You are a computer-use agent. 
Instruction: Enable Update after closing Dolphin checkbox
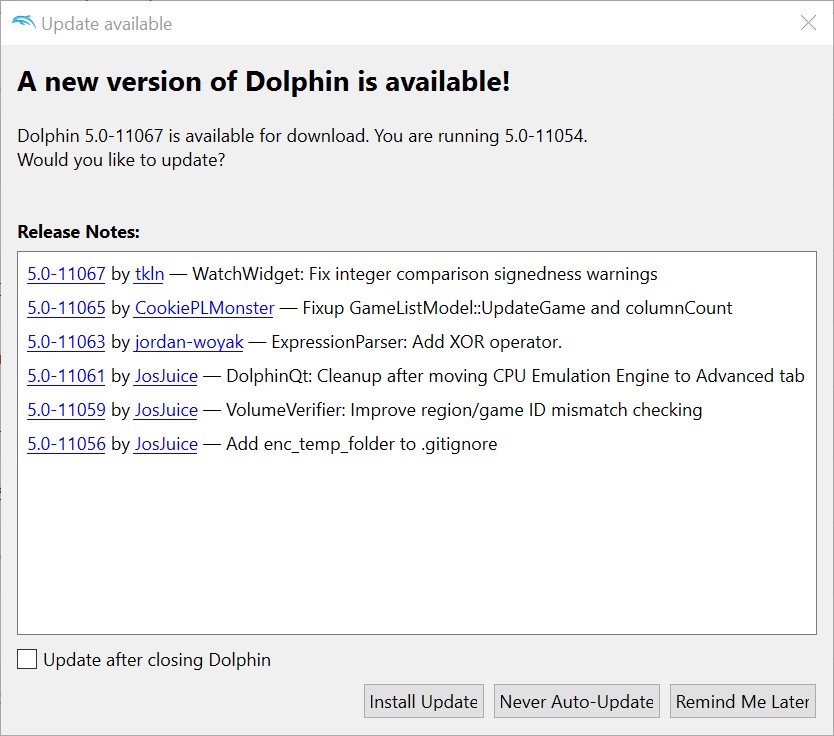pos(27,659)
